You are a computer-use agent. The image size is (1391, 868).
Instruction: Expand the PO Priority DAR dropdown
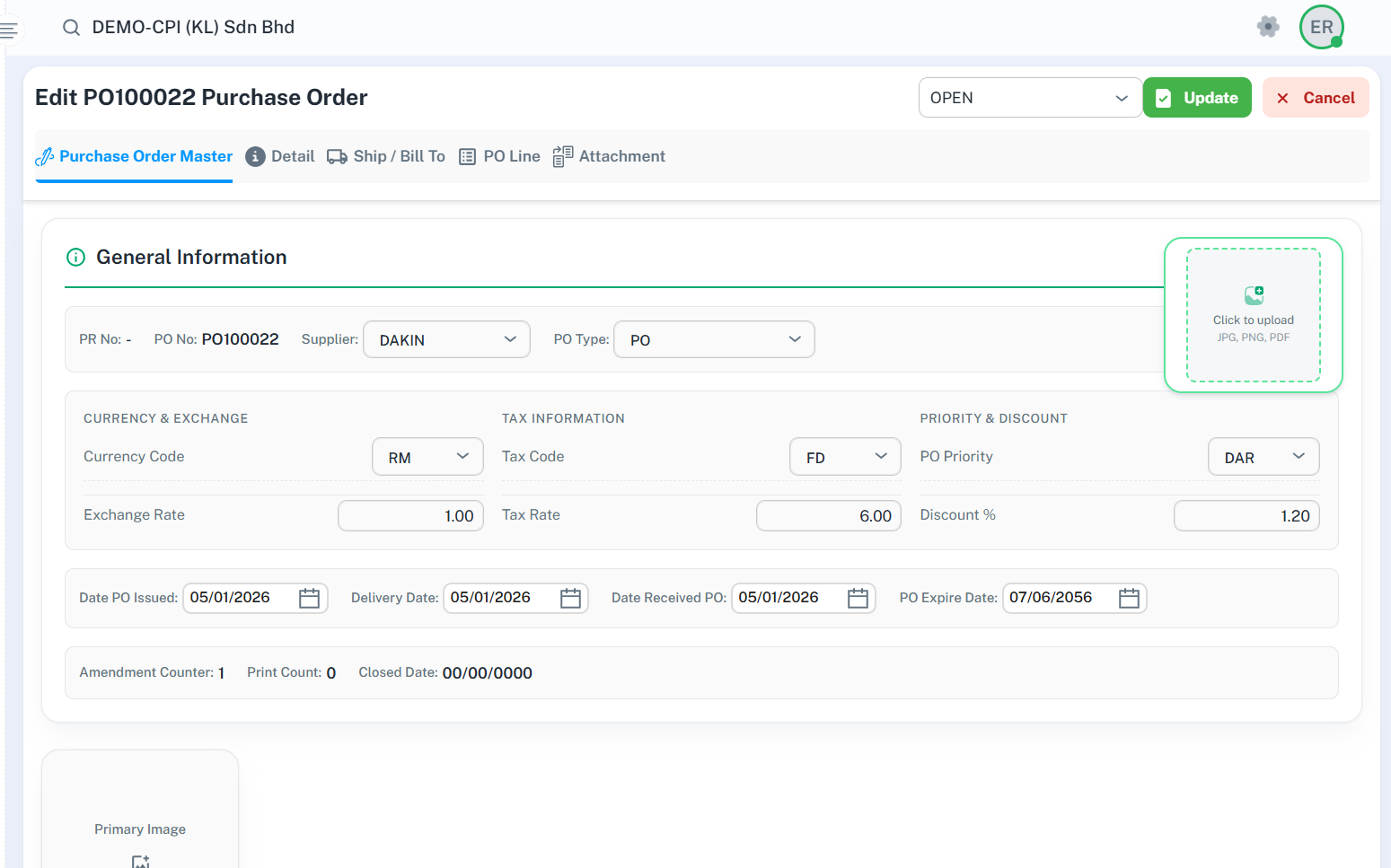coord(1263,457)
